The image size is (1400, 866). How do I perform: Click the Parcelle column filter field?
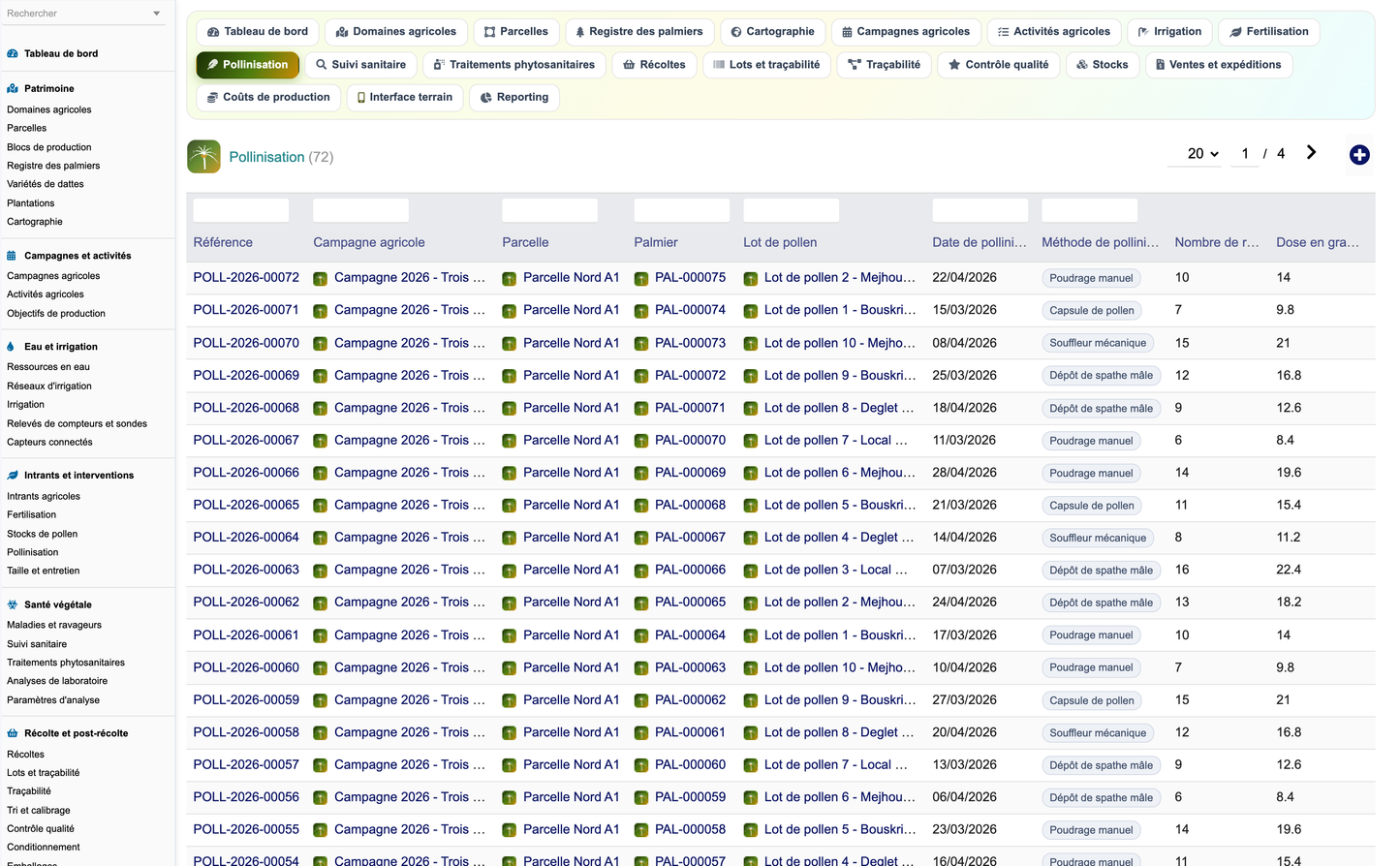tap(549, 210)
